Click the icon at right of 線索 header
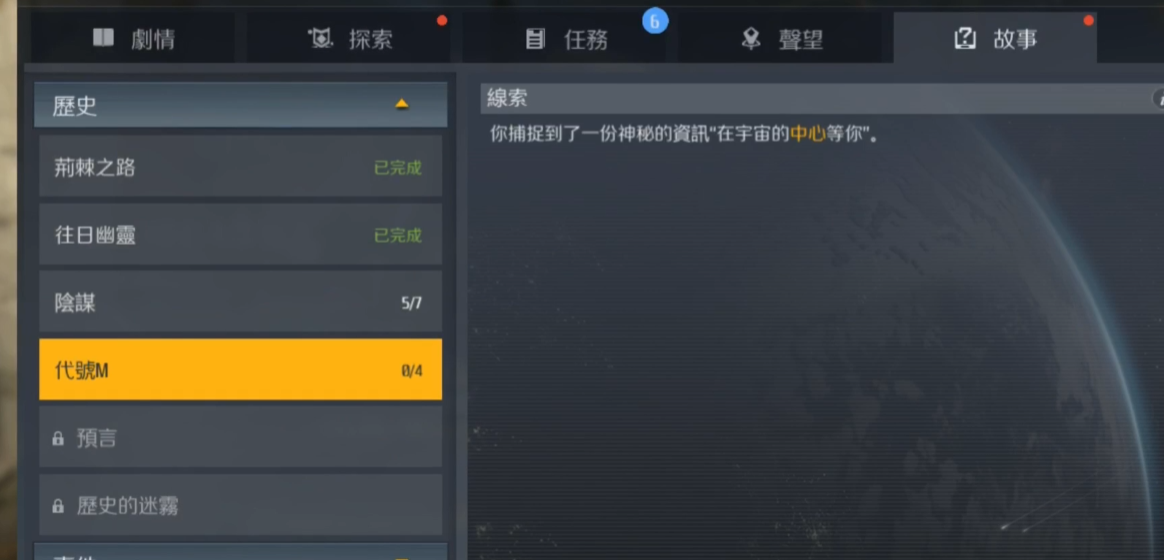The width and height of the screenshot is (1164, 560). pyautogui.click(x=1158, y=98)
